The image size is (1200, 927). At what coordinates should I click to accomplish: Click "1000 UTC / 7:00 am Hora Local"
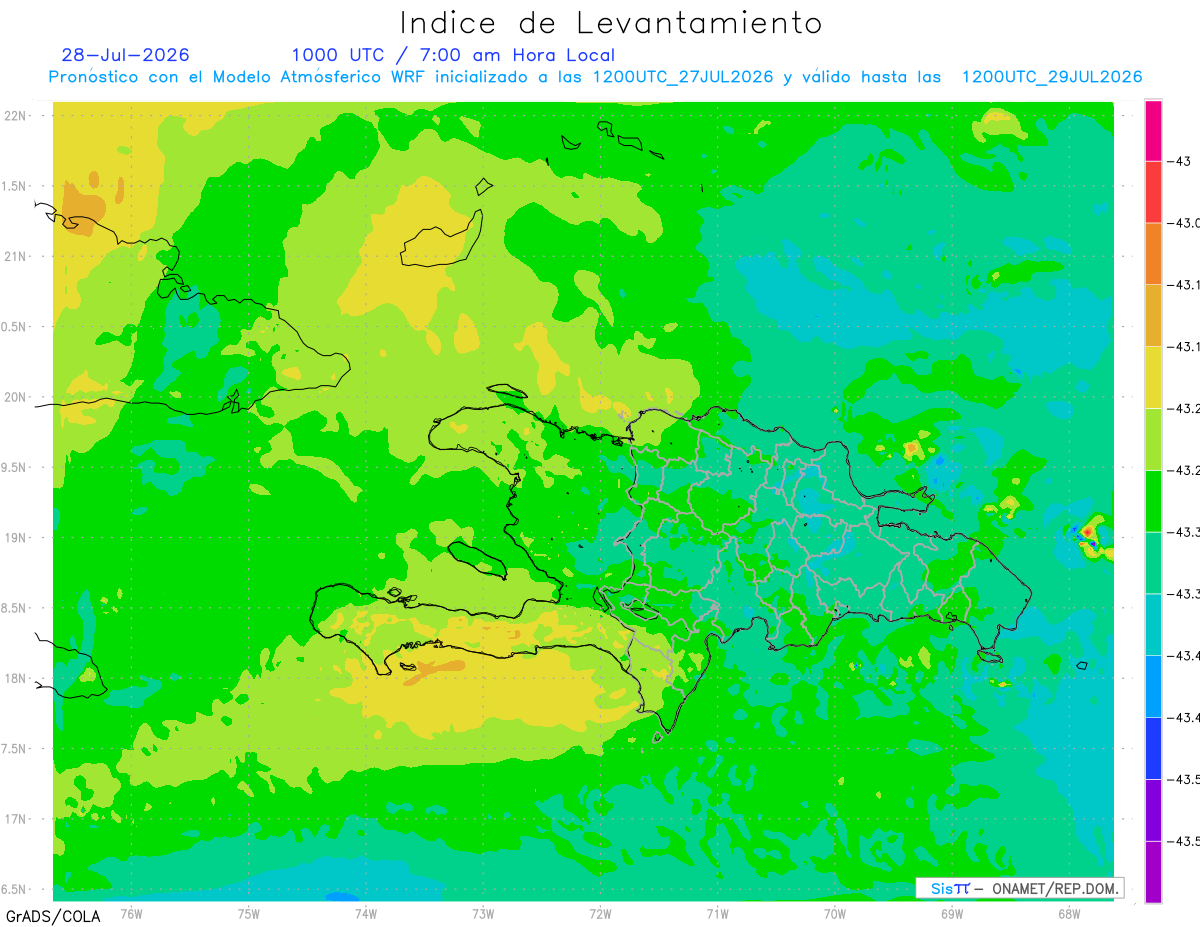[453, 56]
